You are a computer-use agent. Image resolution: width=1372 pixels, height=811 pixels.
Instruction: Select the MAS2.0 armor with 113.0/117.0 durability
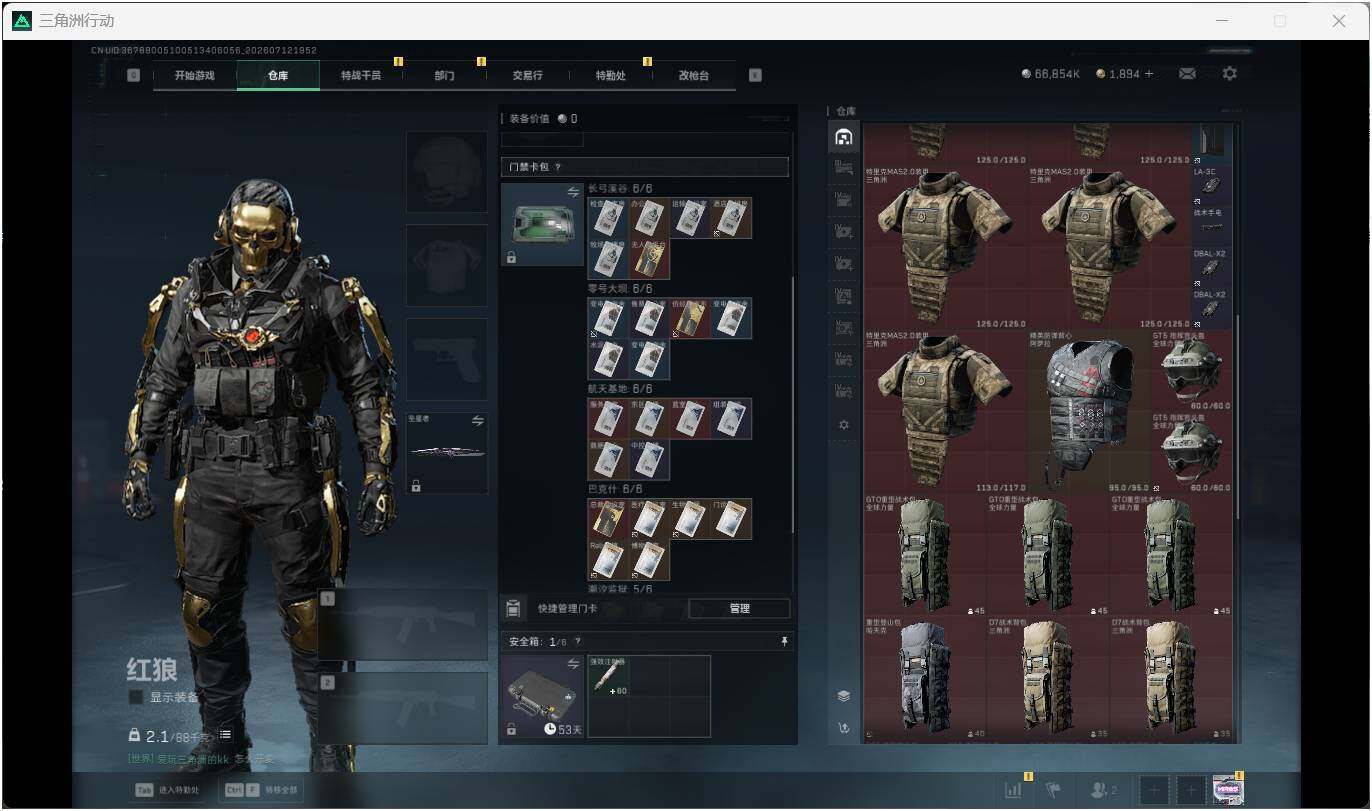[945, 411]
